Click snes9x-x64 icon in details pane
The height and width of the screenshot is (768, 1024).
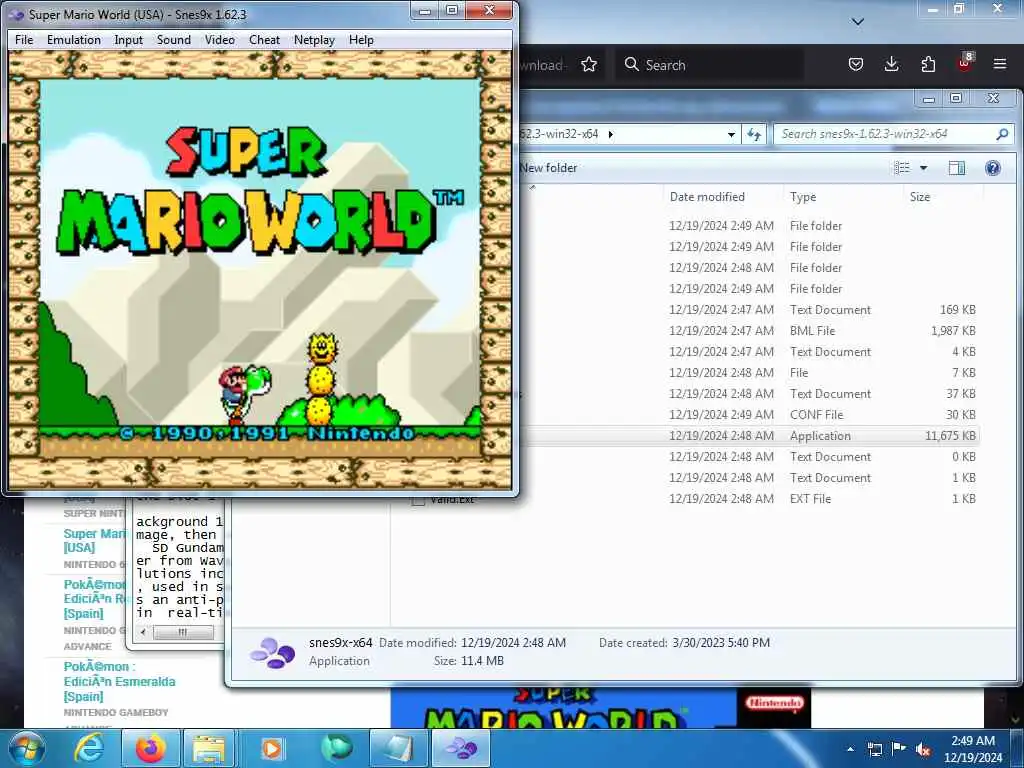[x=272, y=652]
